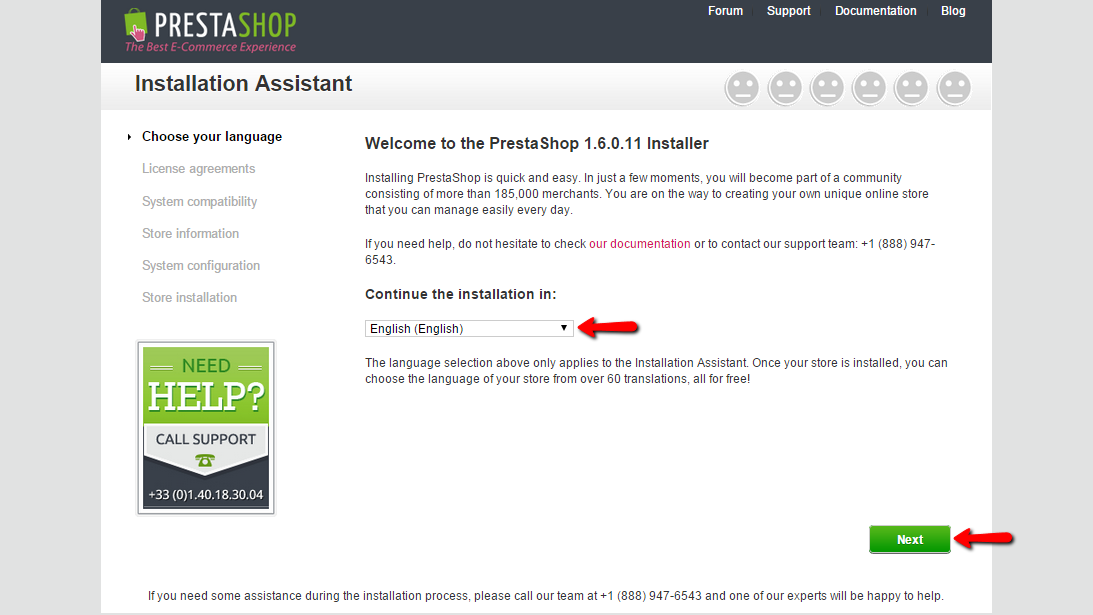Viewport: 1093px width, 615px height.
Task: Click the dropdown arrow beside English (English)
Action: [x=564, y=328]
